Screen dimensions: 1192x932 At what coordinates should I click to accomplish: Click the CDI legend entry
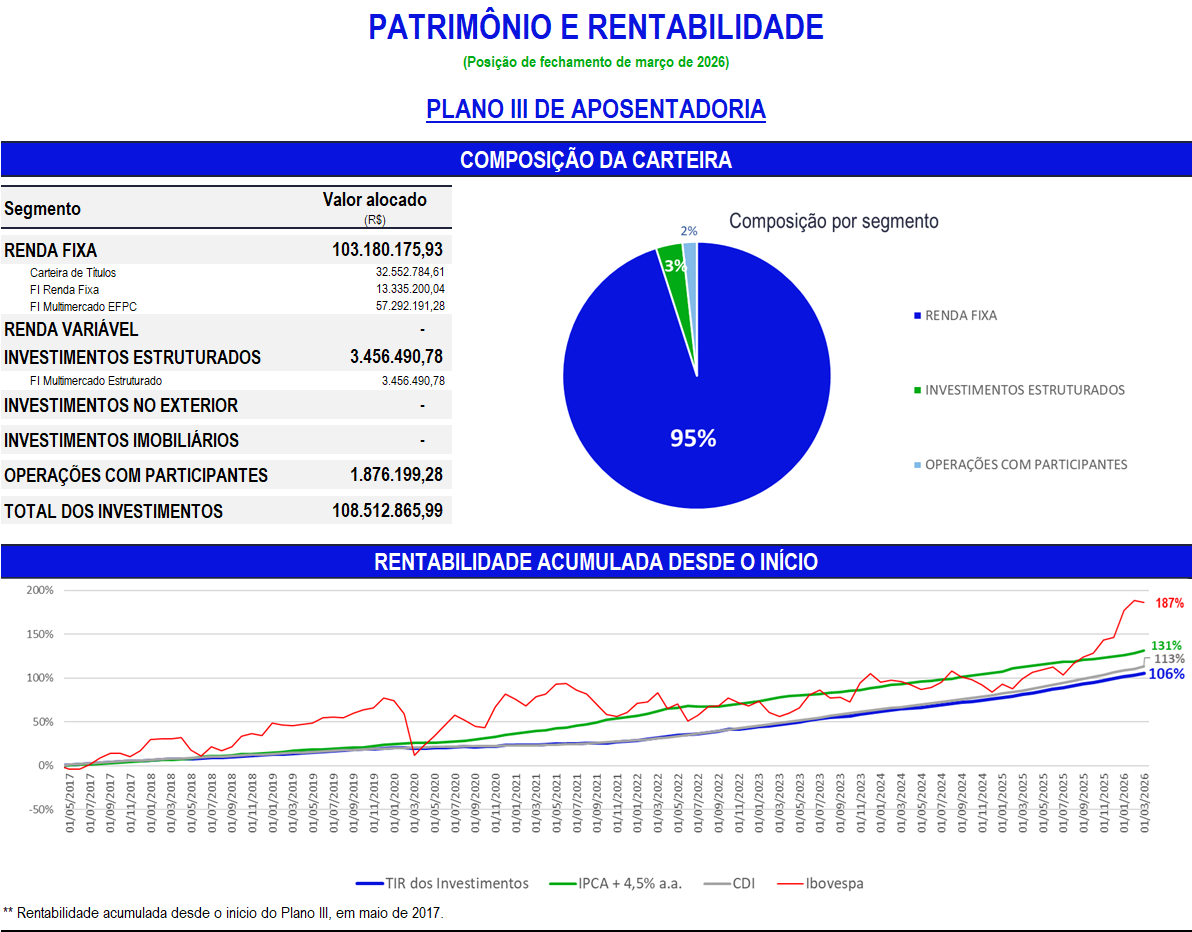click(x=730, y=883)
